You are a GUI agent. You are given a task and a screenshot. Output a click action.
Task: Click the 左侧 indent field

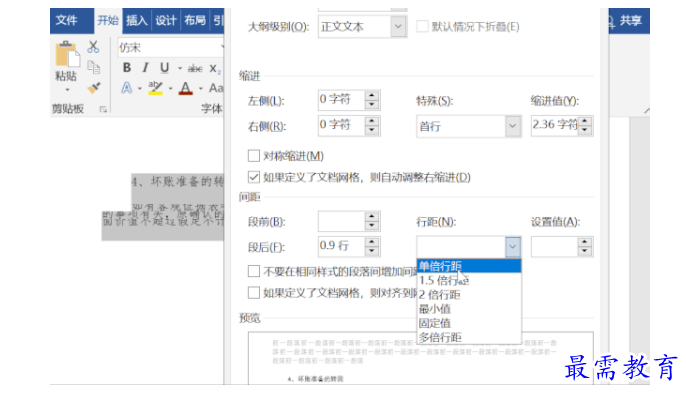point(341,100)
